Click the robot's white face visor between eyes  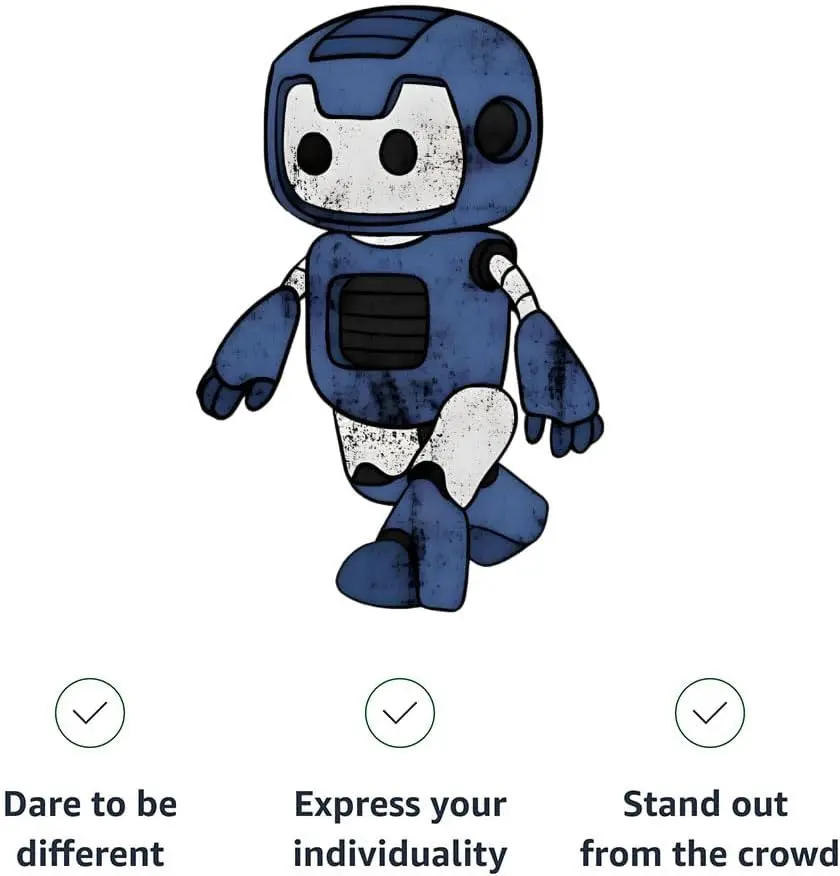click(356, 152)
